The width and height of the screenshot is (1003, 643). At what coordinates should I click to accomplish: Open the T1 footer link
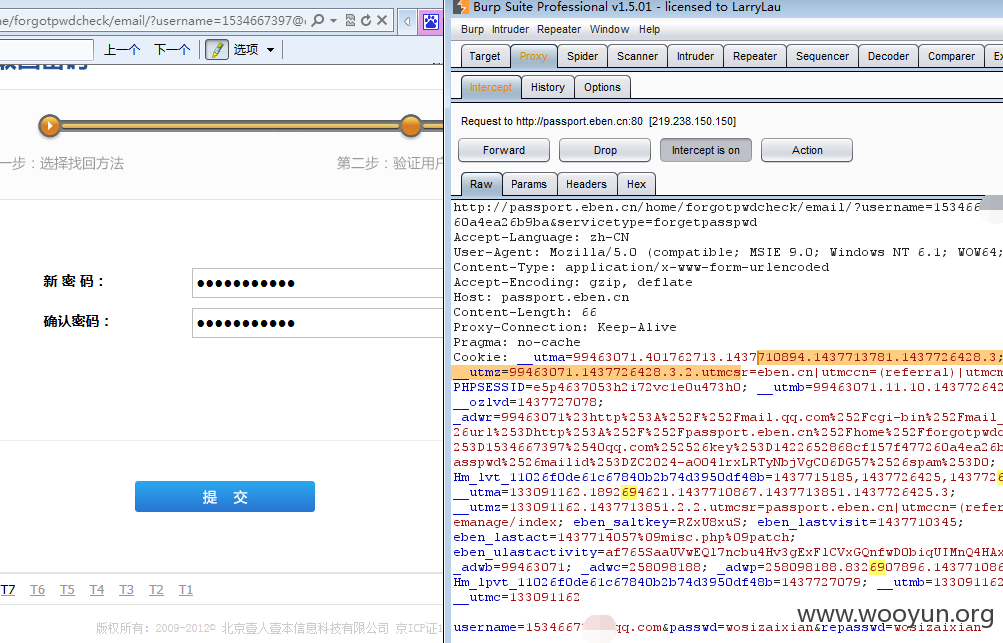pos(186,589)
